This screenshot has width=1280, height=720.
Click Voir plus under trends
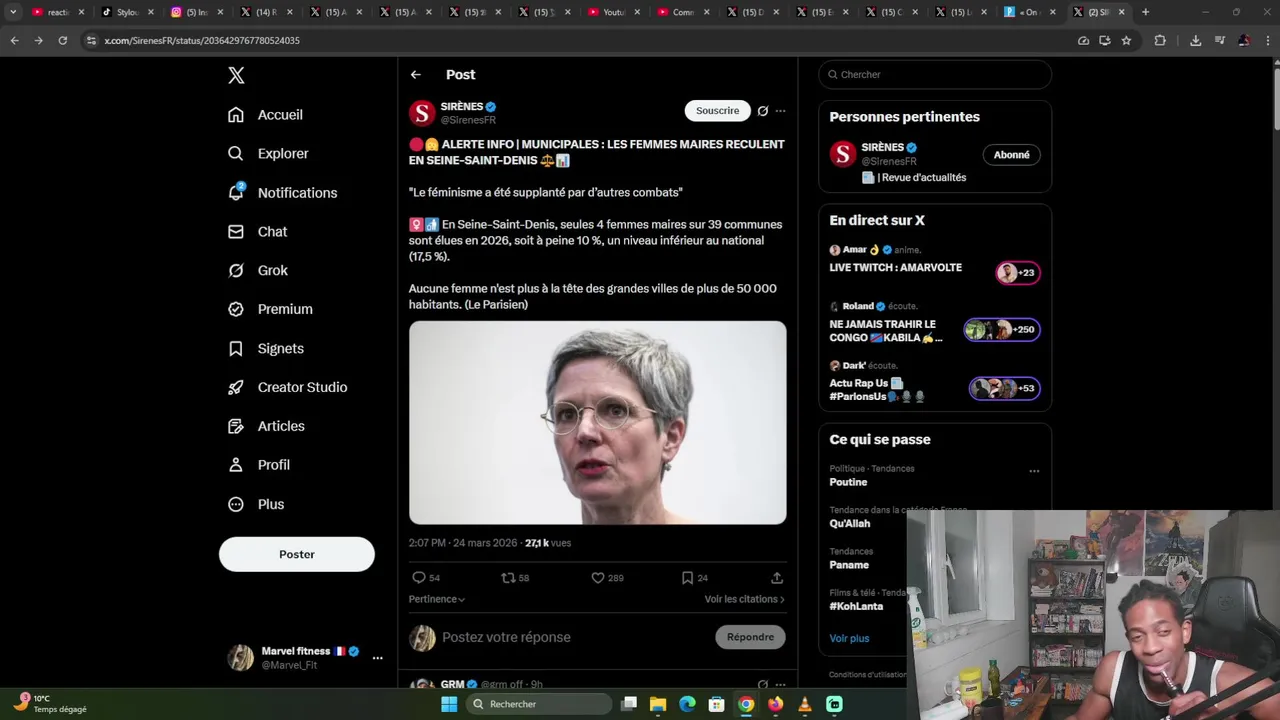(849, 638)
